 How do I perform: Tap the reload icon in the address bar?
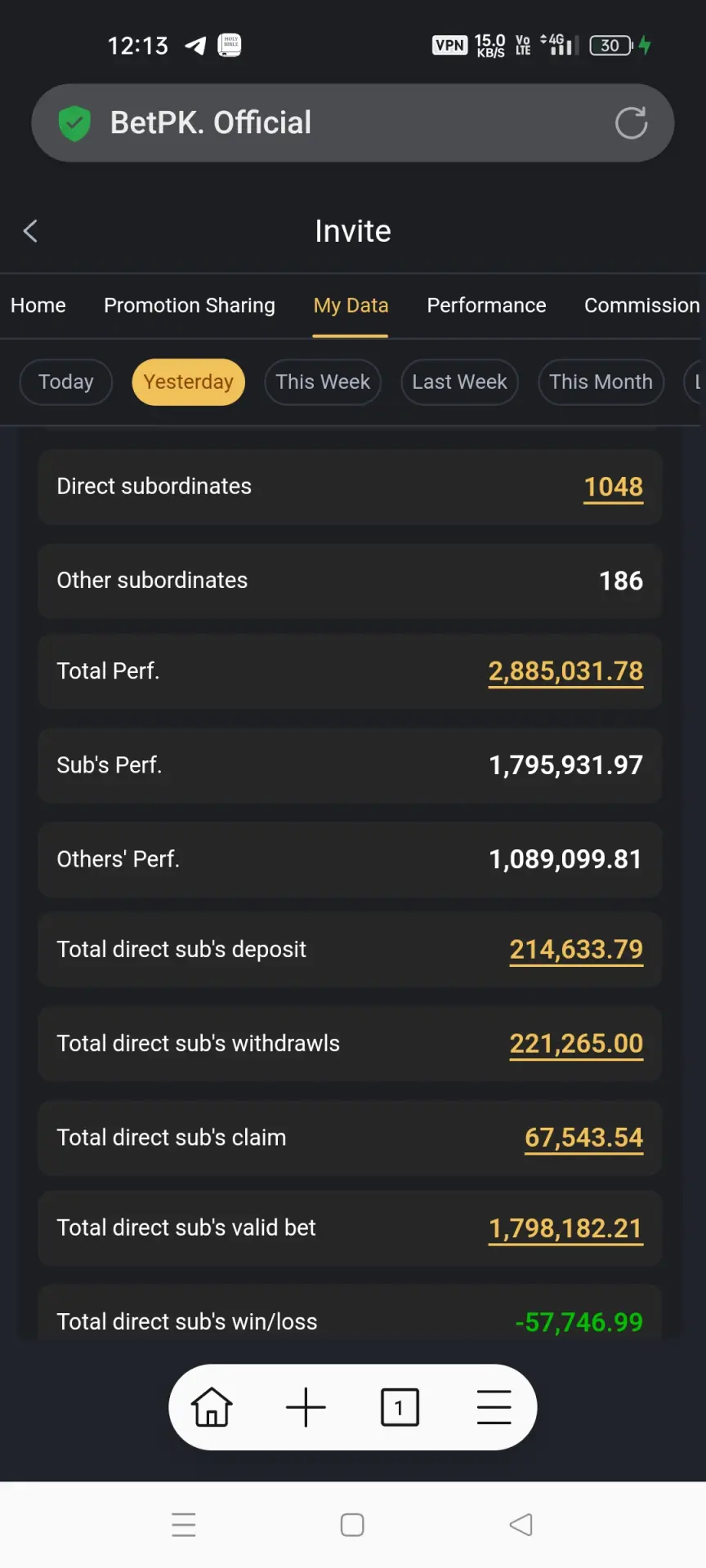click(x=631, y=123)
